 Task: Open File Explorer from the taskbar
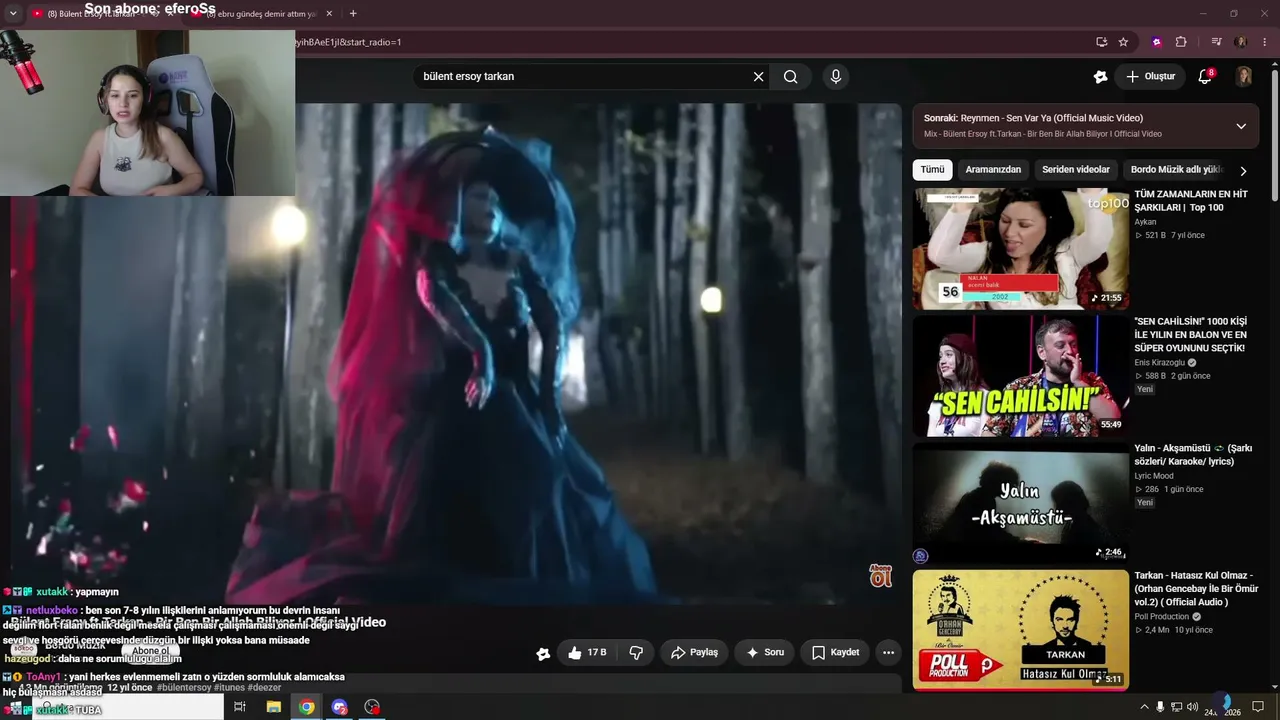tap(273, 707)
